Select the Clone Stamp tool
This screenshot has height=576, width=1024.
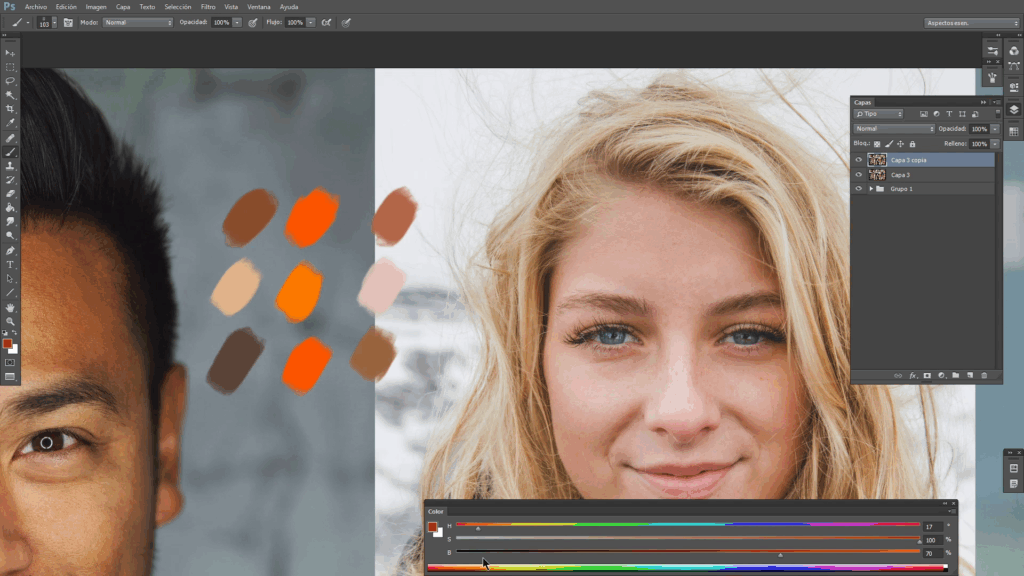[10, 166]
